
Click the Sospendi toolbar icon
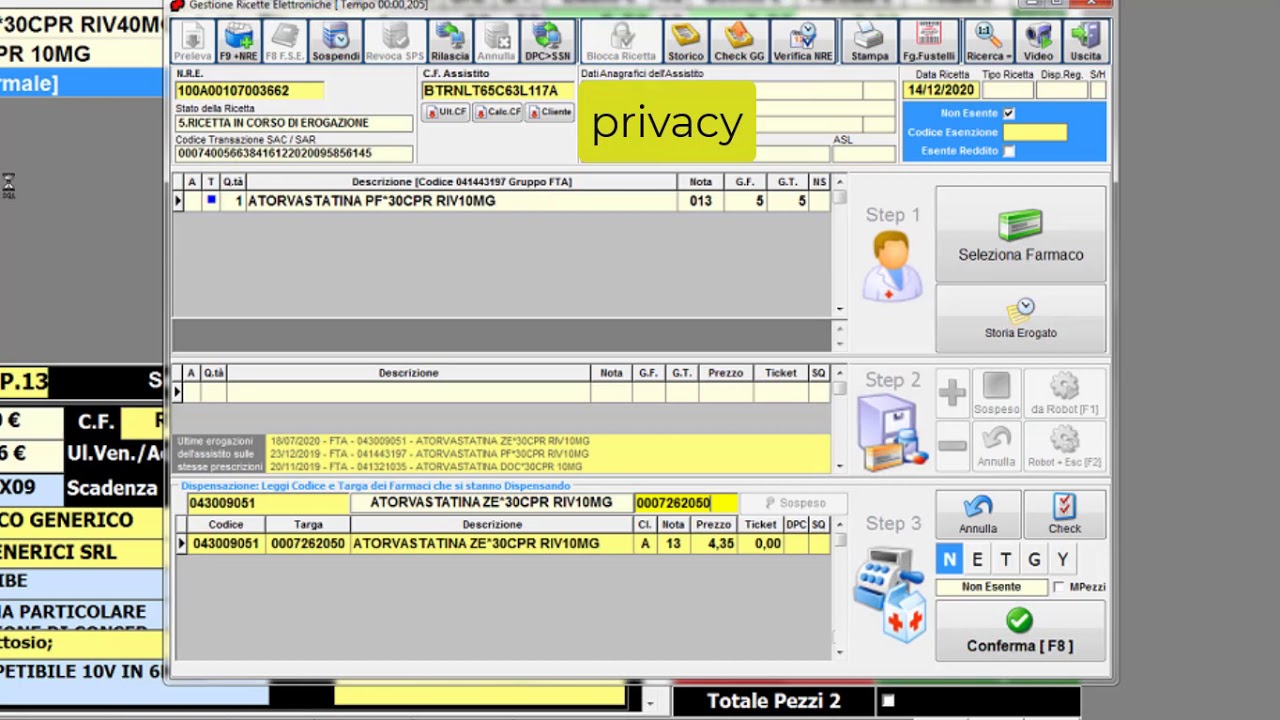[x=336, y=42]
